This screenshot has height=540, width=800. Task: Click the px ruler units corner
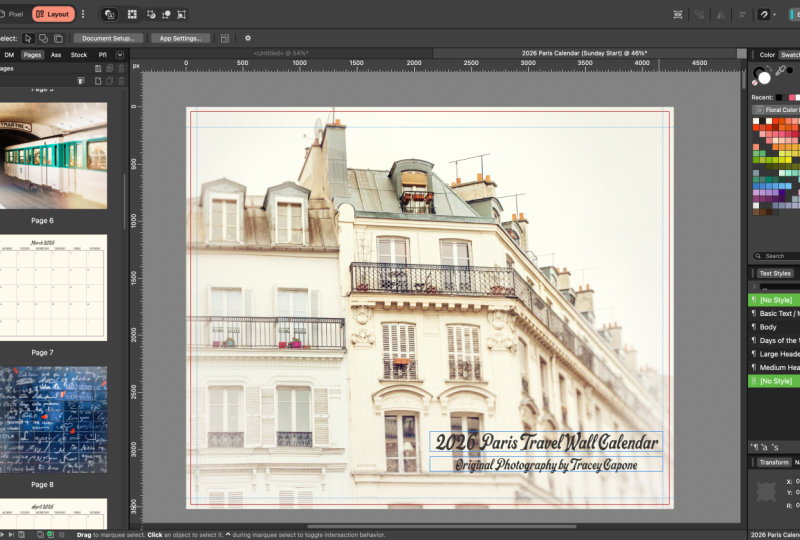point(136,65)
